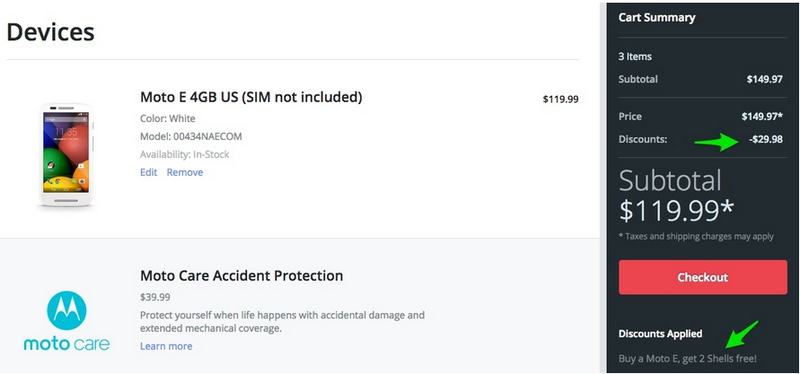Click the large Subtotal $119.99 amount
Image resolution: width=800 pixels, height=374 pixels.
[677, 210]
